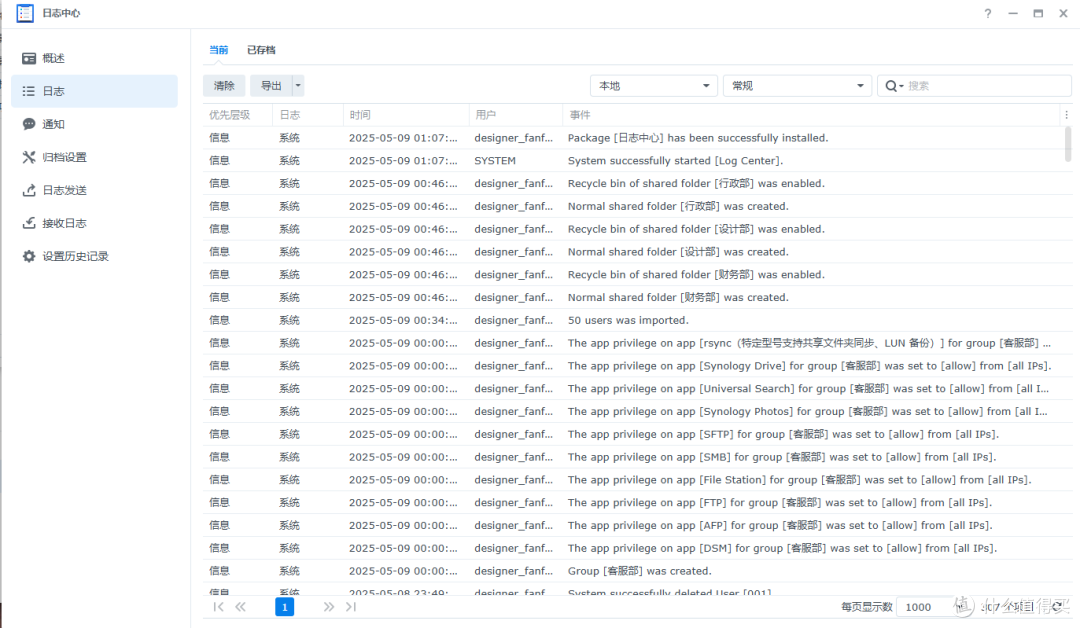The height and width of the screenshot is (628, 1080).
Task: Go to next page double arrow
Action: [329, 607]
